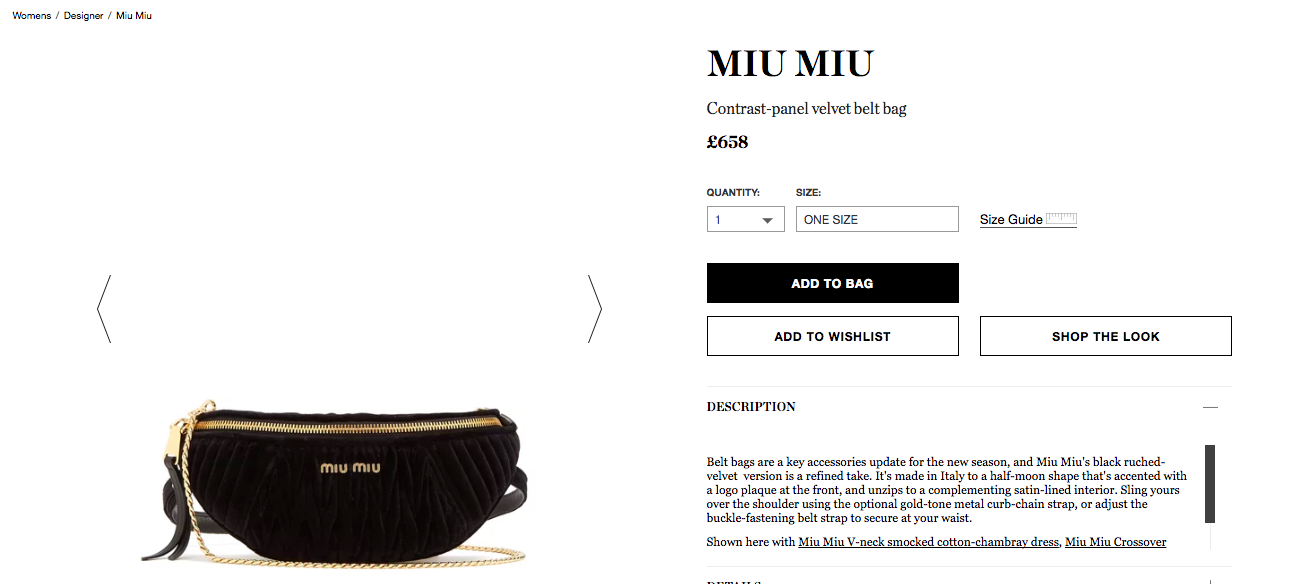This screenshot has width=1297, height=584.
Task: Open the Size Guide link
Action: pos(1011,220)
